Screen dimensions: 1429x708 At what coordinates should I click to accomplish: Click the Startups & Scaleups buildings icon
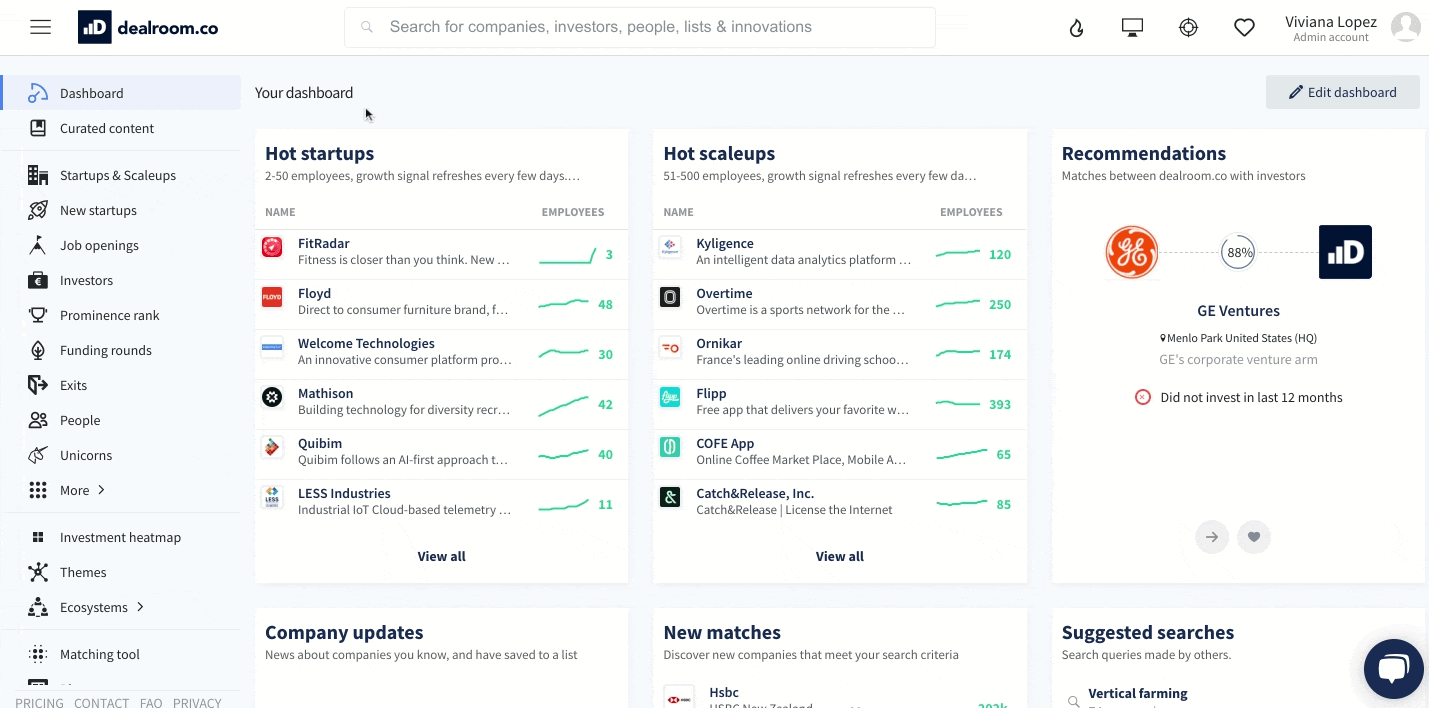pos(38,175)
